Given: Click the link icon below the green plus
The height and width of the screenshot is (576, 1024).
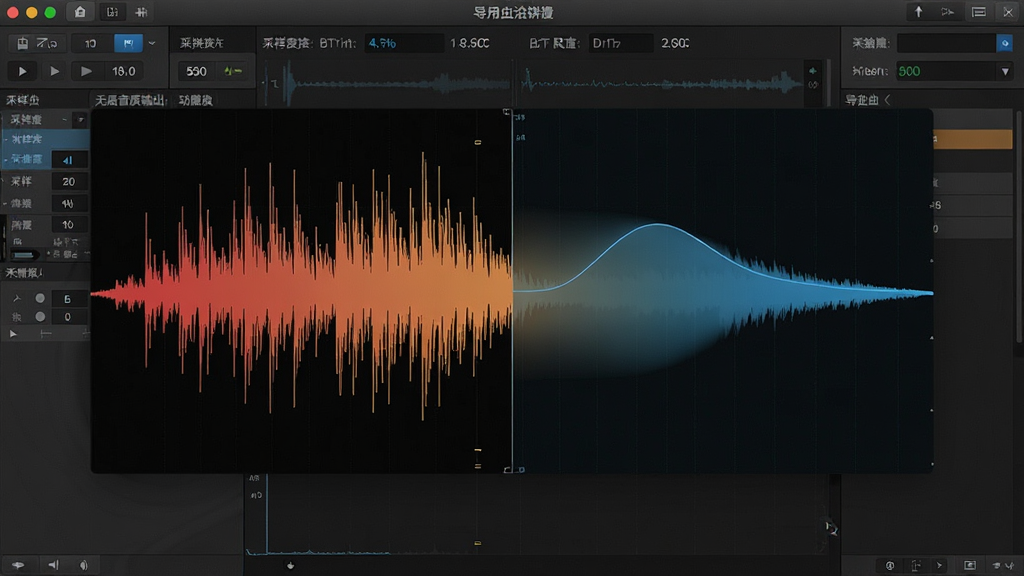Looking at the screenshot, I should pyautogui.click(x=812, y=85).
